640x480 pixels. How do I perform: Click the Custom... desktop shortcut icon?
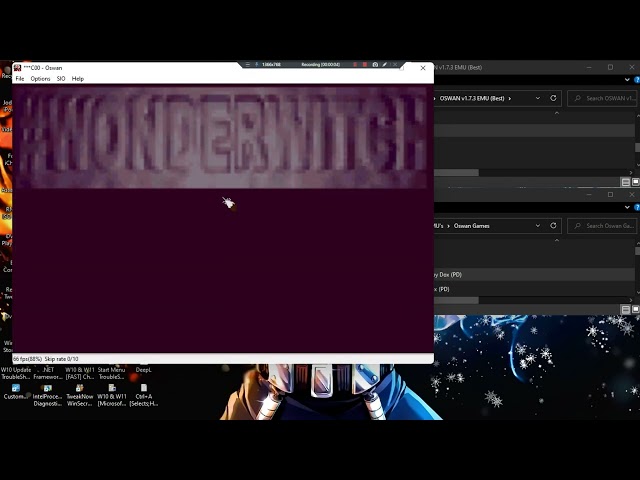pyautogui.click(x=16, y=388)
